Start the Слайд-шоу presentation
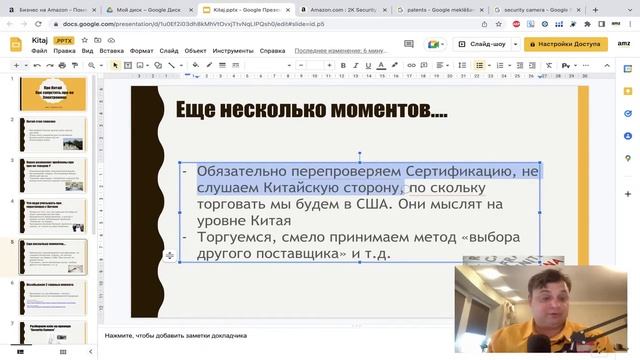The image size is (640, 360). point(483,44)
